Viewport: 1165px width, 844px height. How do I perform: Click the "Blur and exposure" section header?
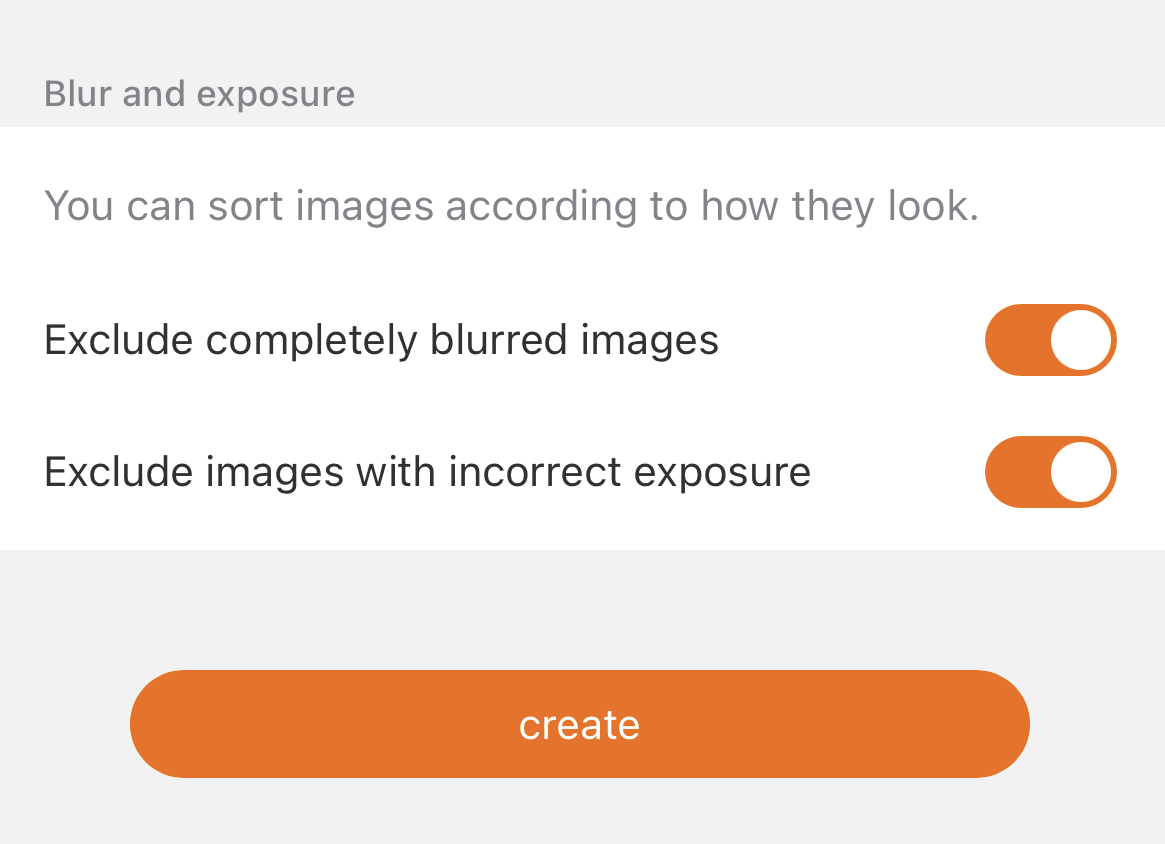[199, 94]
